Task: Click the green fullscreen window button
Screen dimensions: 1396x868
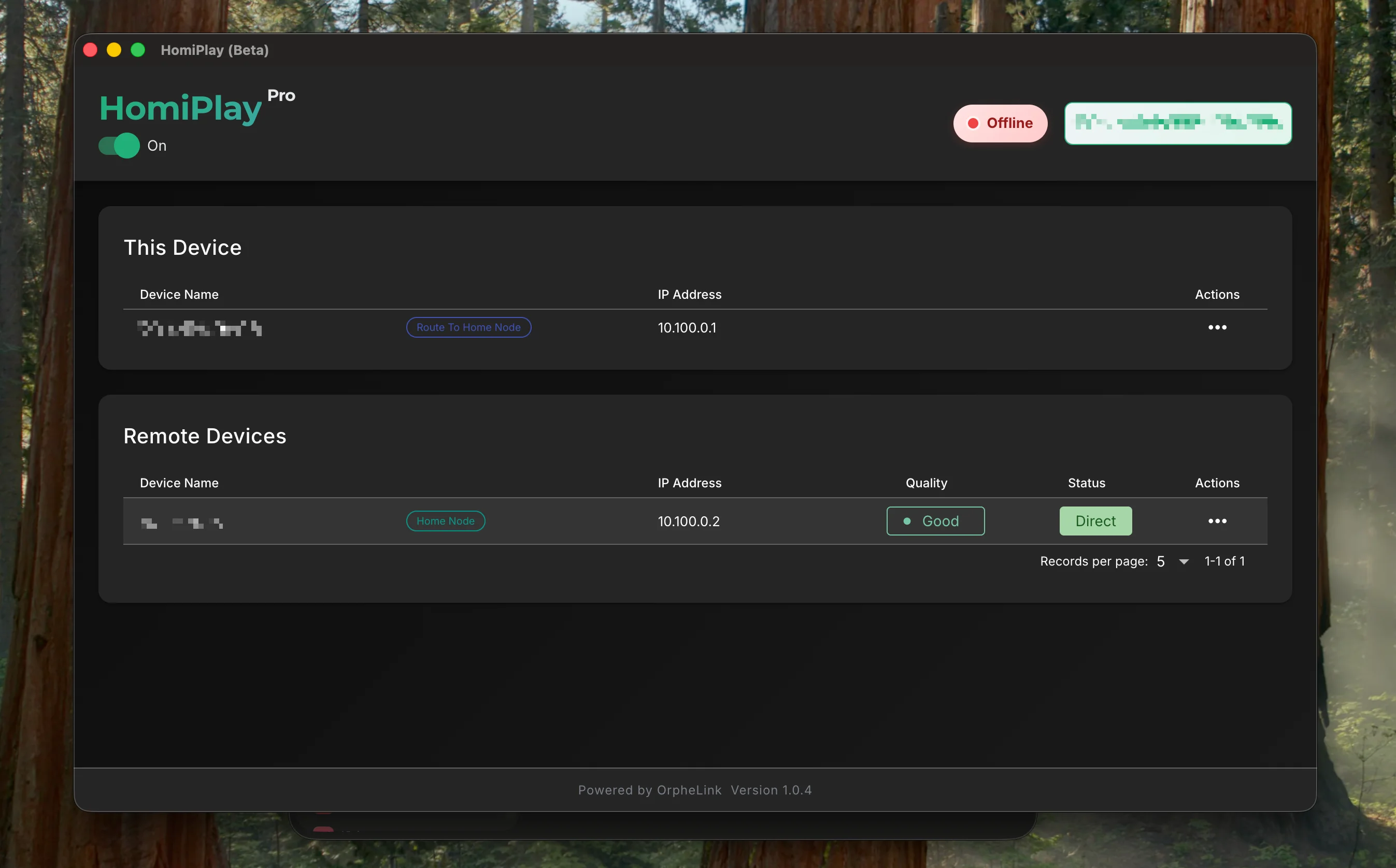Action: coord(138,50)
